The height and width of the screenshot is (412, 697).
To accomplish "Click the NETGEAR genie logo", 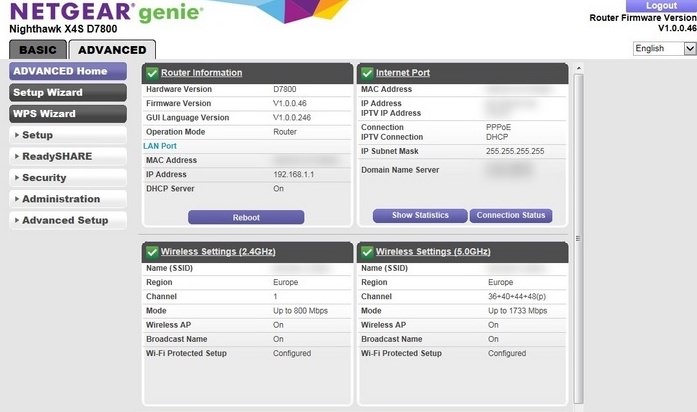I will click(106, 12).
